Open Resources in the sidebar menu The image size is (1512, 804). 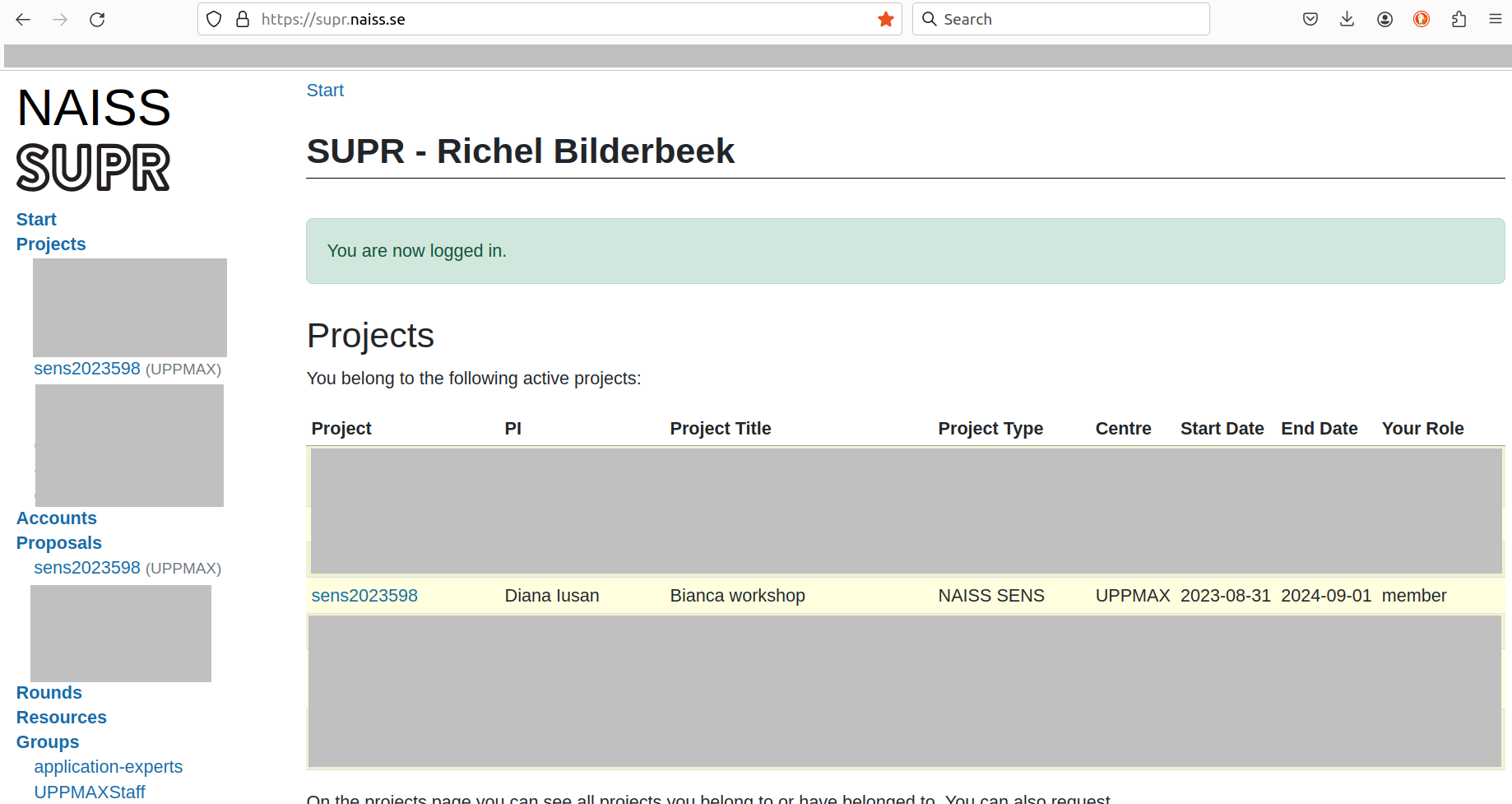(x=62, y=718)
